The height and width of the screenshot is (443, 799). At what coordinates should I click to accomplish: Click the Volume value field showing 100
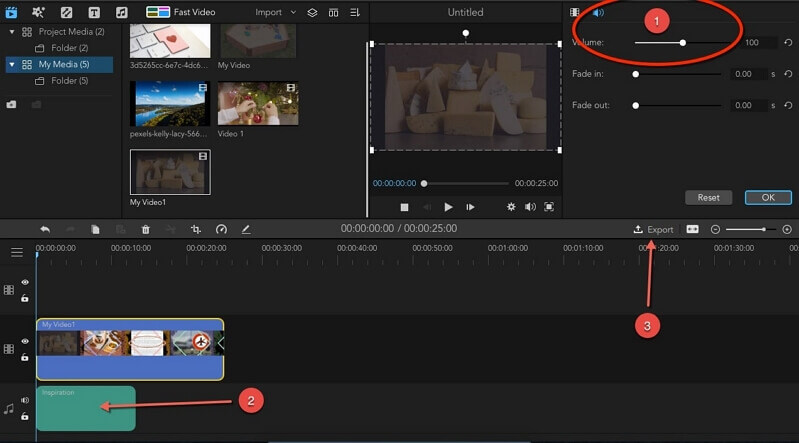tap(752, 43)
